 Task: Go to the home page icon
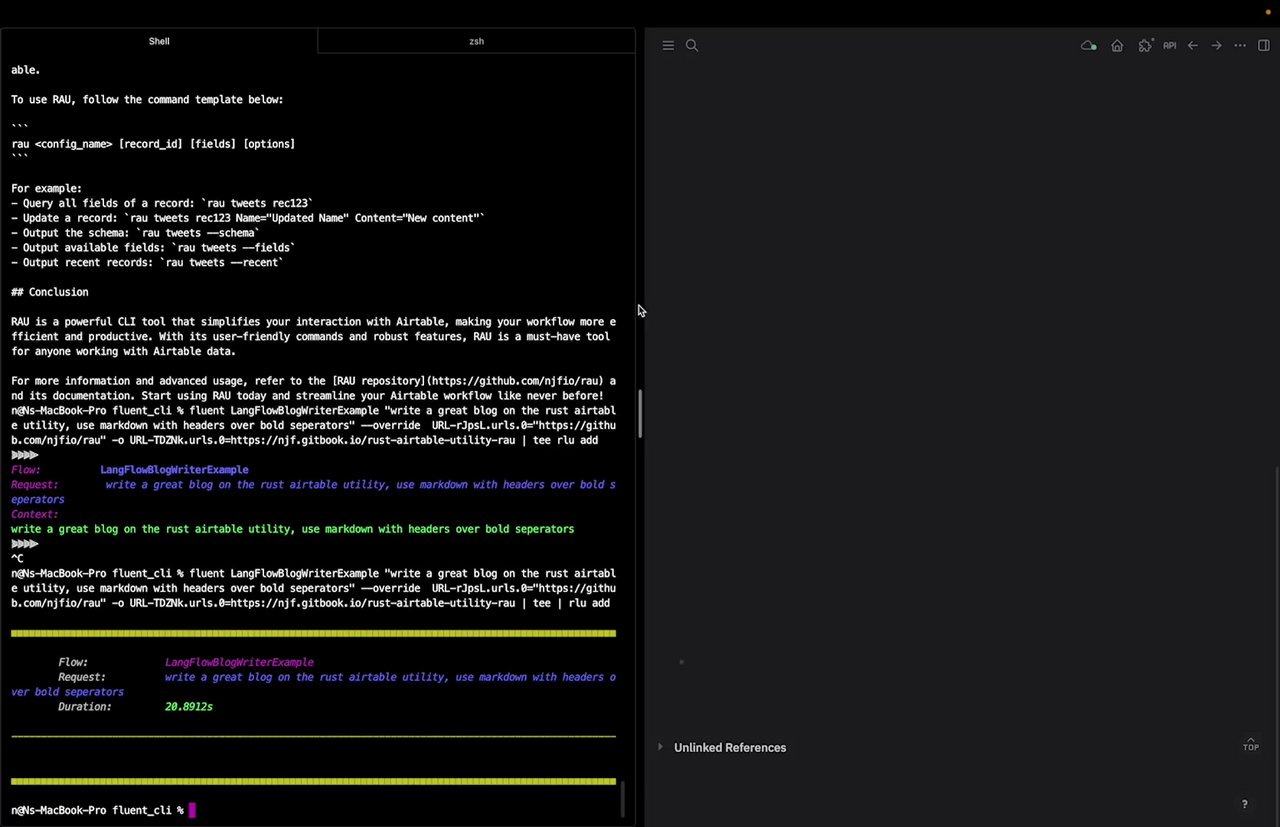1117,46
